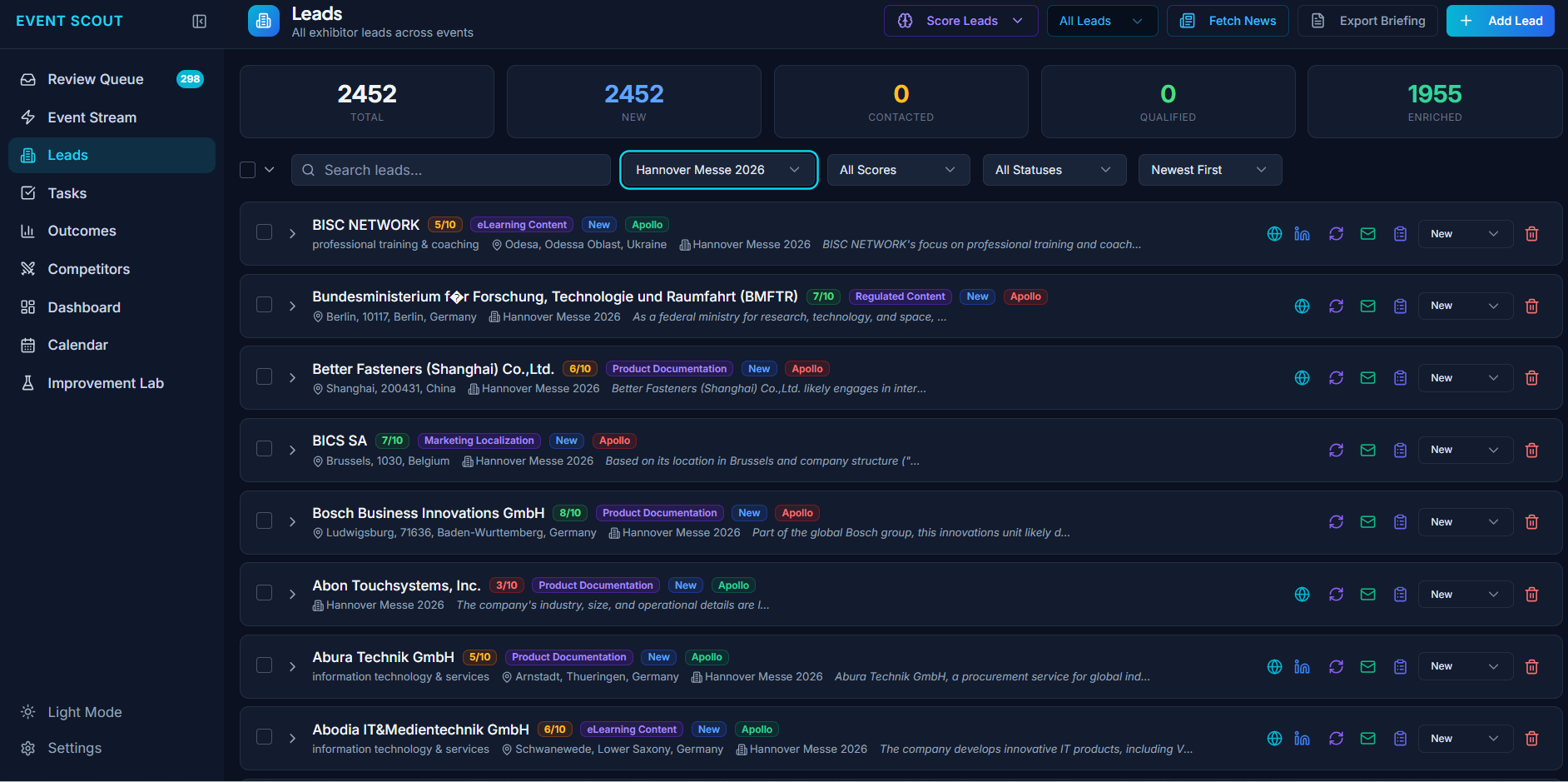This screenshot has height=782, width=1568.
Task: Refresh icon for Abura Technik GmbH
Action: pos(1337,667)
